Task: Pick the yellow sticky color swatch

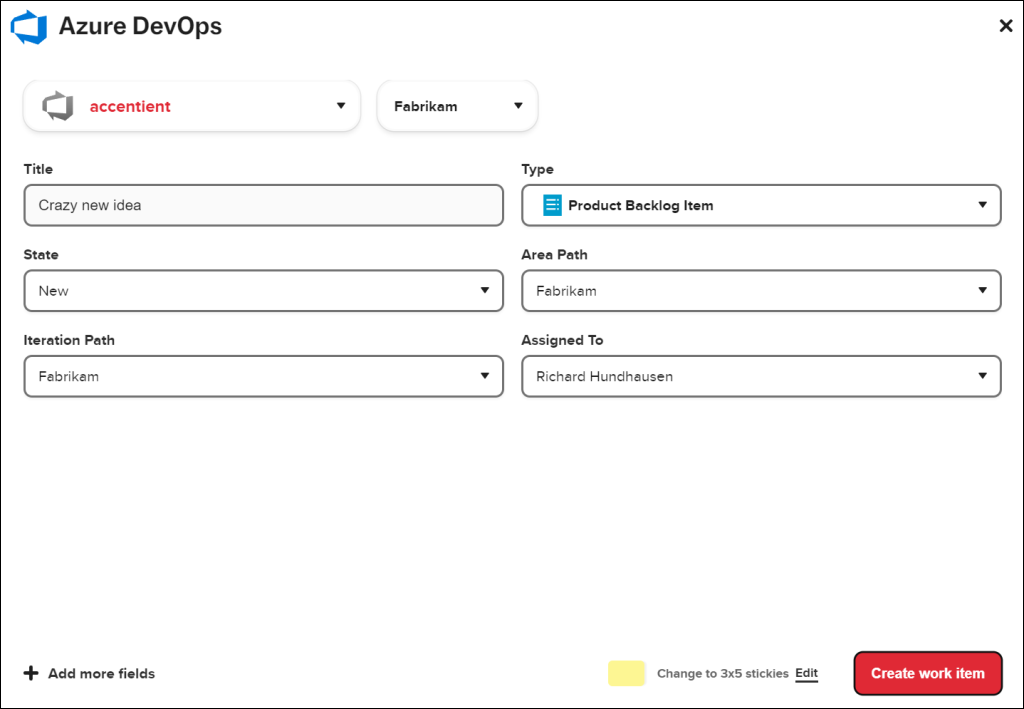Action: (627, 673)
